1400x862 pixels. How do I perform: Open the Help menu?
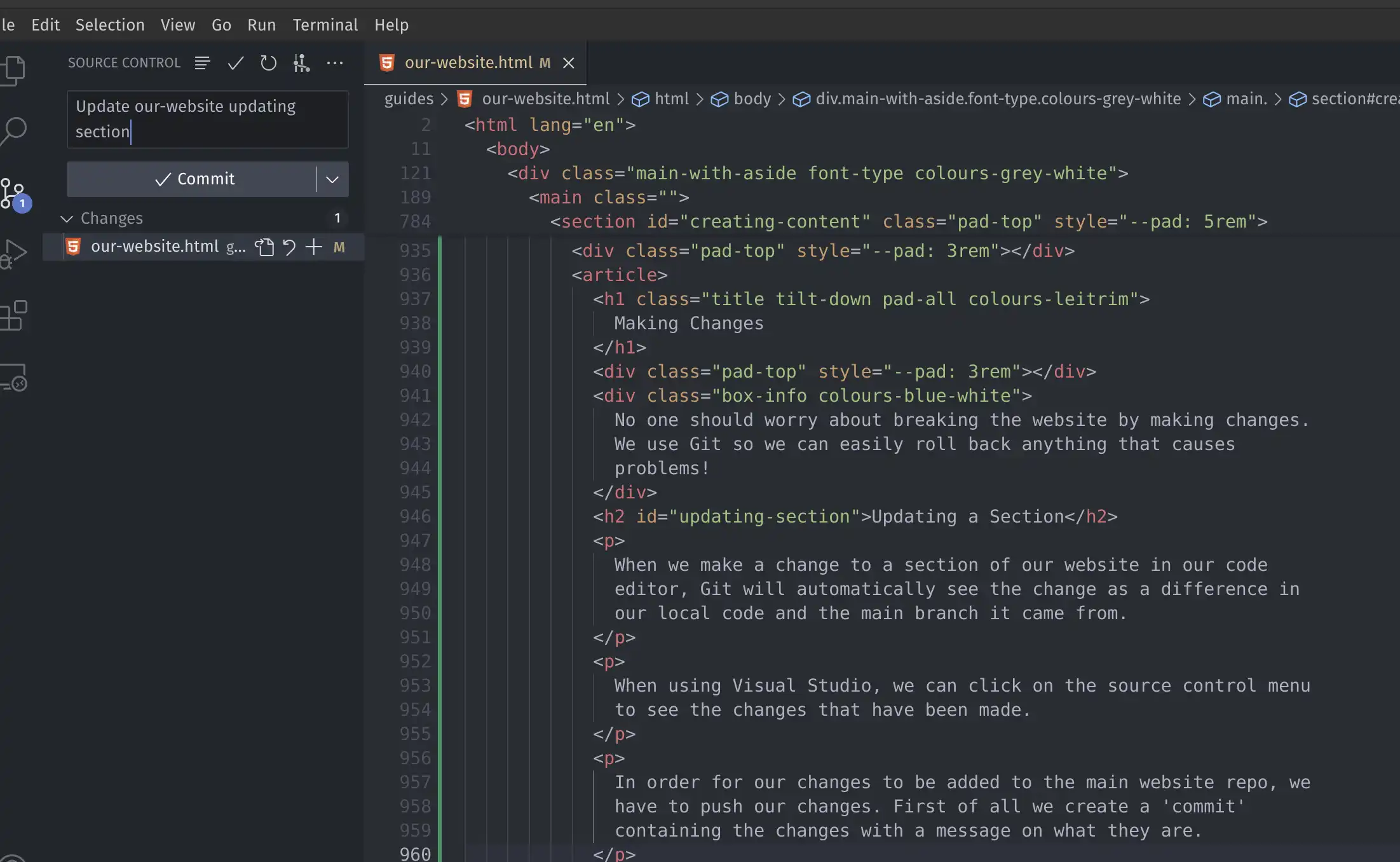pyautogui.click(x=391, y=25)
